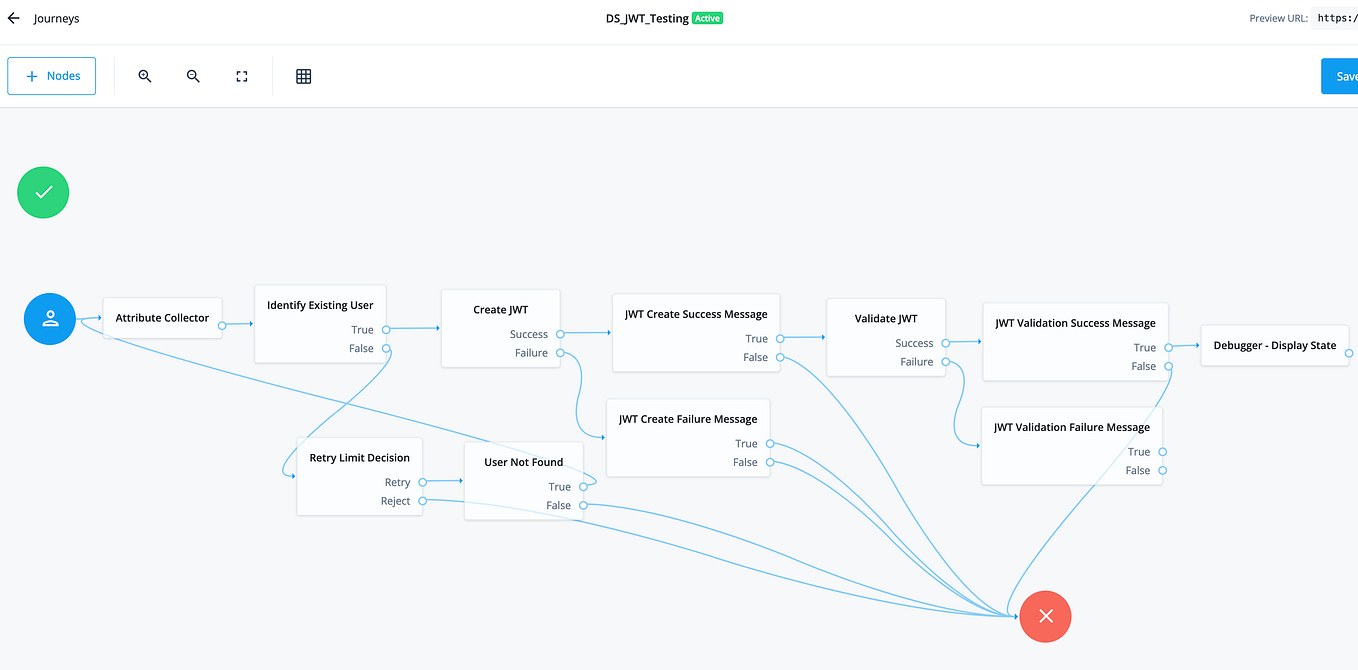Click the back arrow next to Journeys
This screenshot has width=1358, height=670.
click(x=12, y=17)
